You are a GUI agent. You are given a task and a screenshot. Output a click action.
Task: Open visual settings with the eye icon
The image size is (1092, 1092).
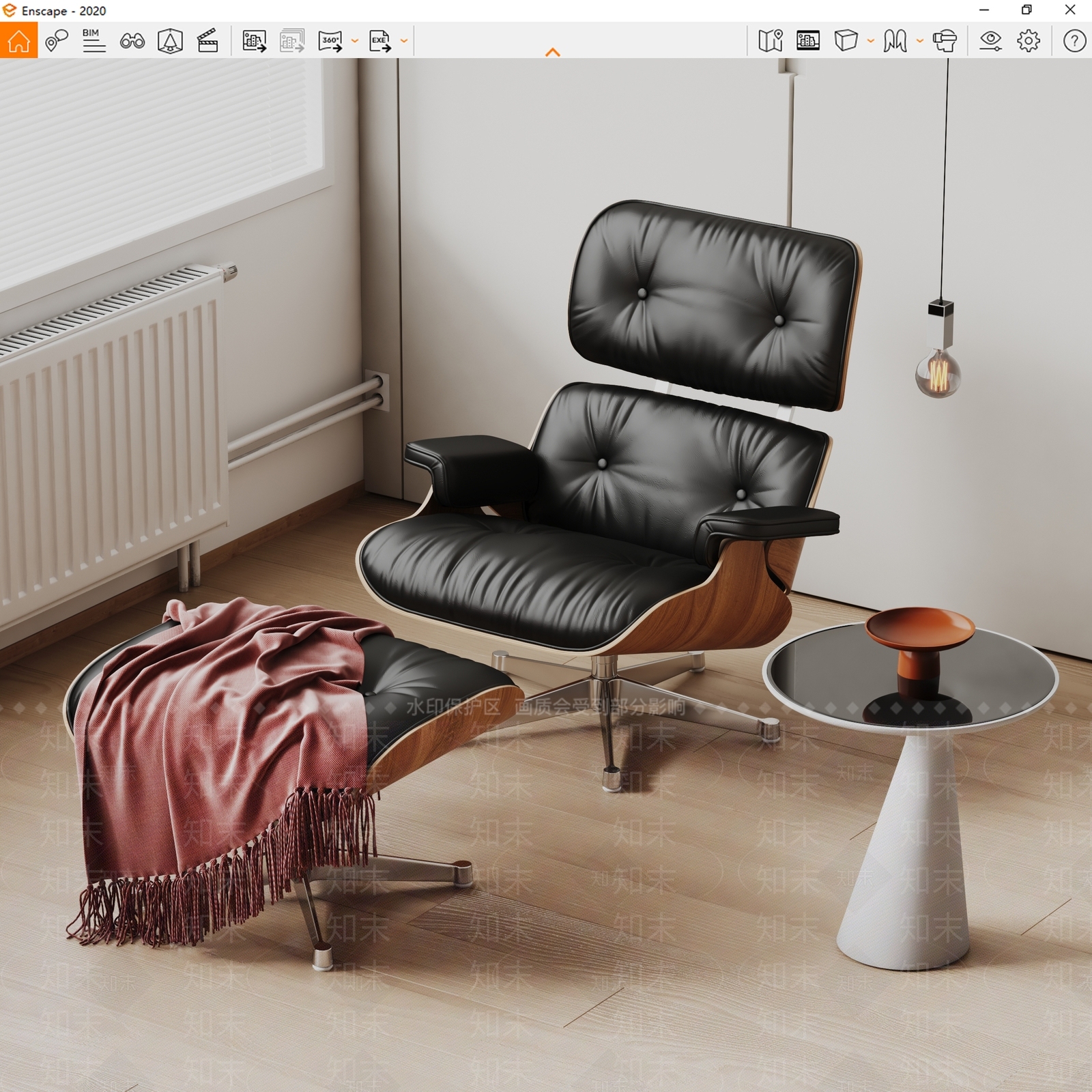point(990,41)
